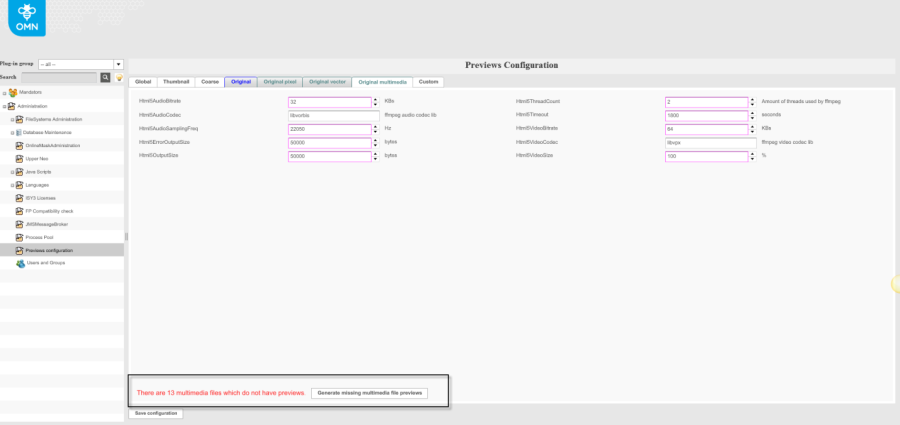Click the Html5VideoCodec libvpx field
Screen dimensions: 900x425
711,142
